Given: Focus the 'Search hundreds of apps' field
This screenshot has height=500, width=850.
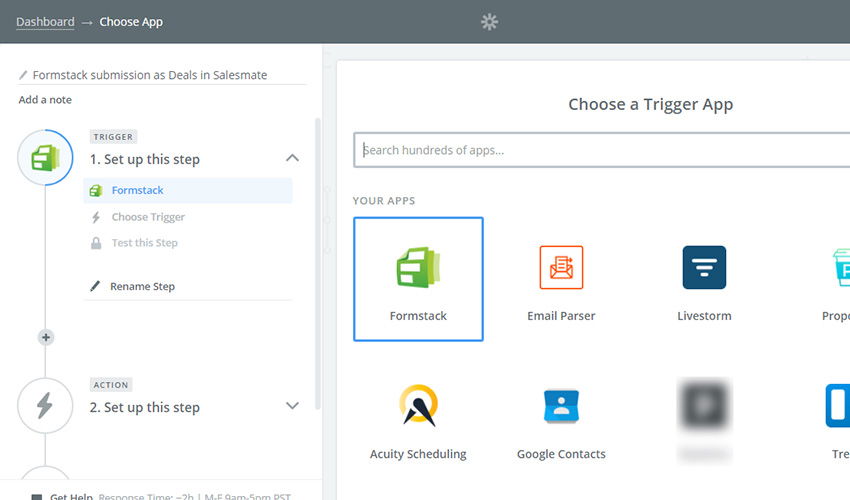Looking at the screenshot, I should point(602,150).
